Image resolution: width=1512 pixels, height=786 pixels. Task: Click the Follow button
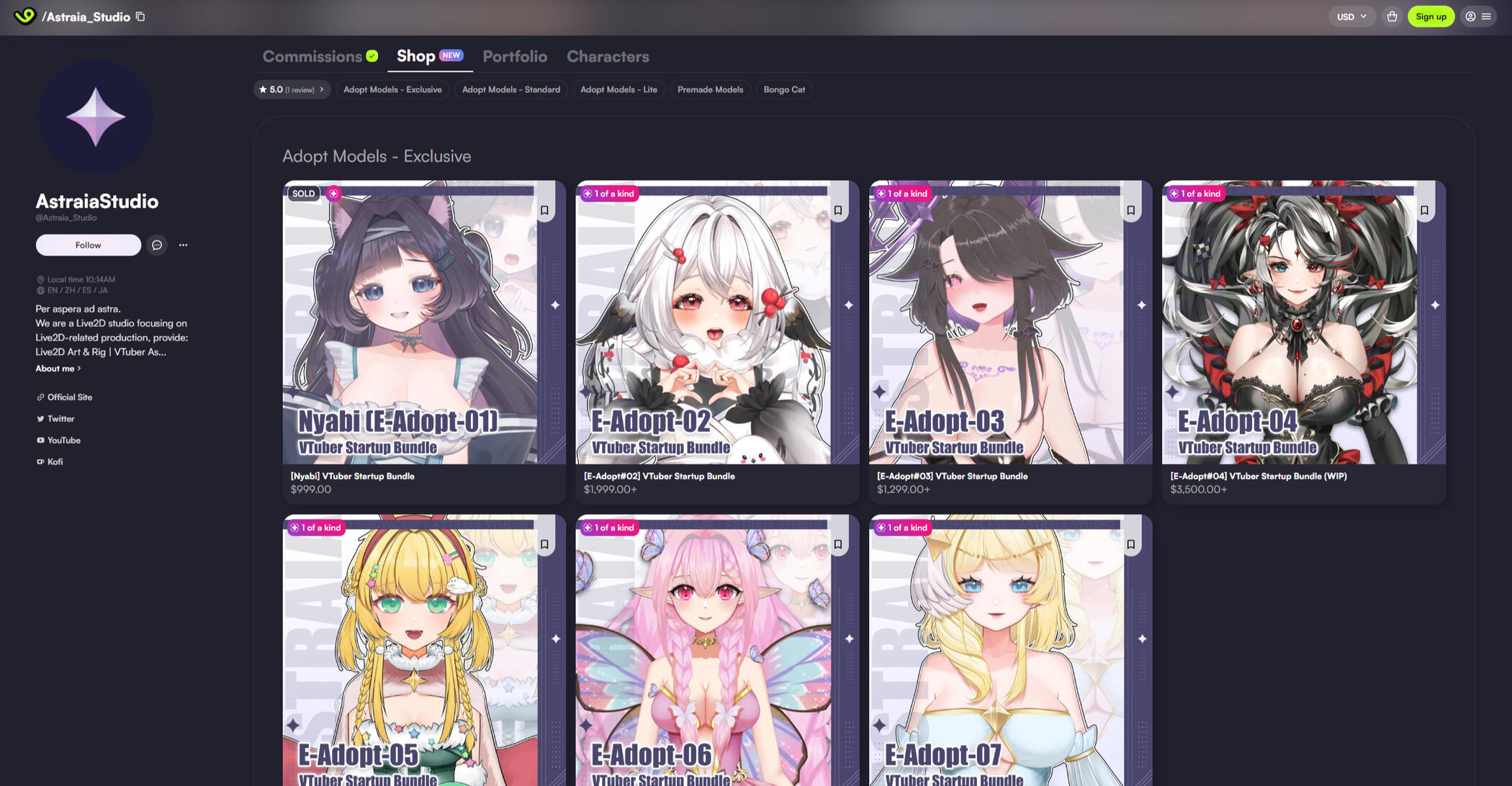(88, 245)
